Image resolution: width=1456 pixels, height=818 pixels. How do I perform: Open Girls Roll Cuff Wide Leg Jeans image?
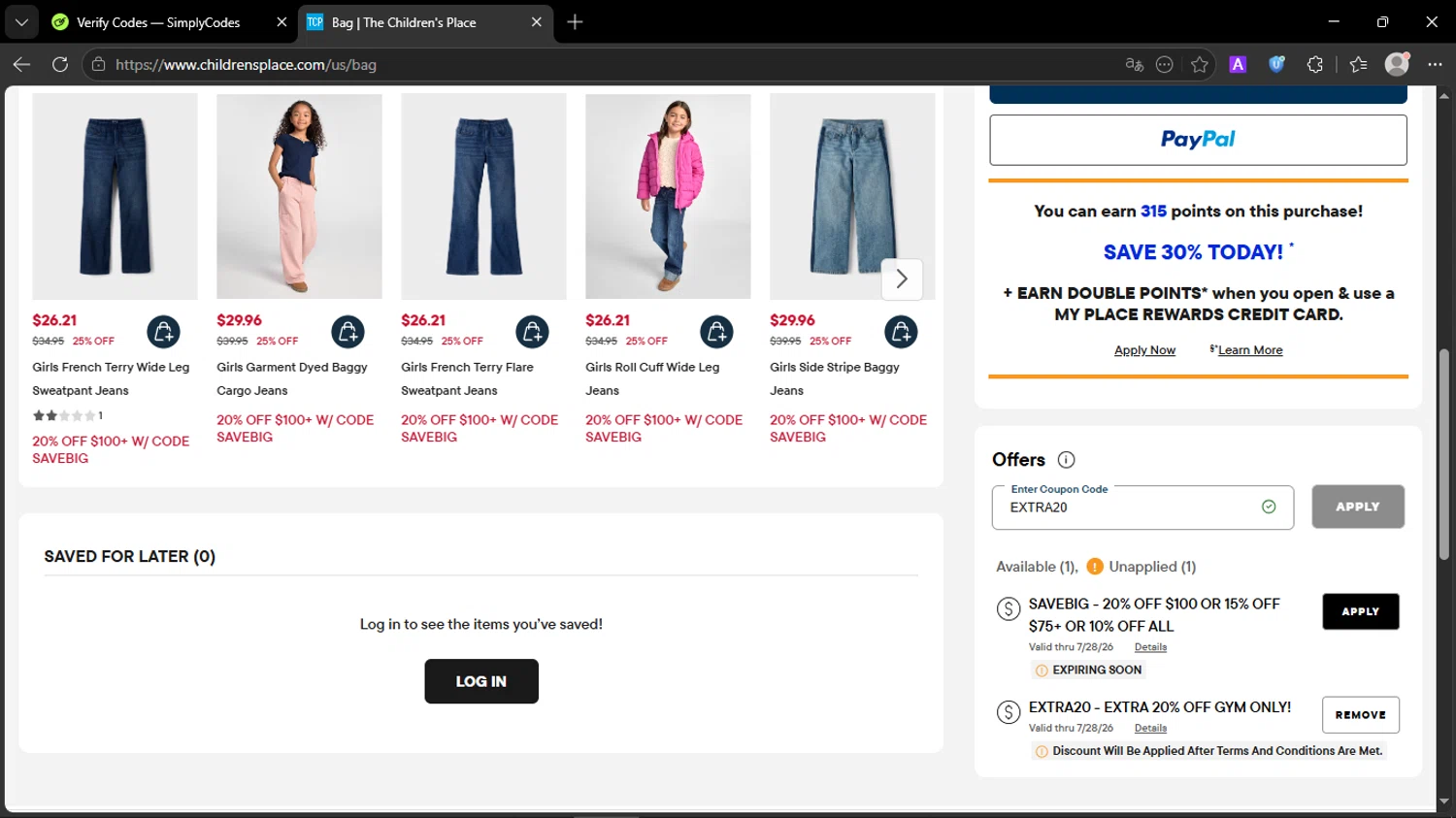pos(668,196)
